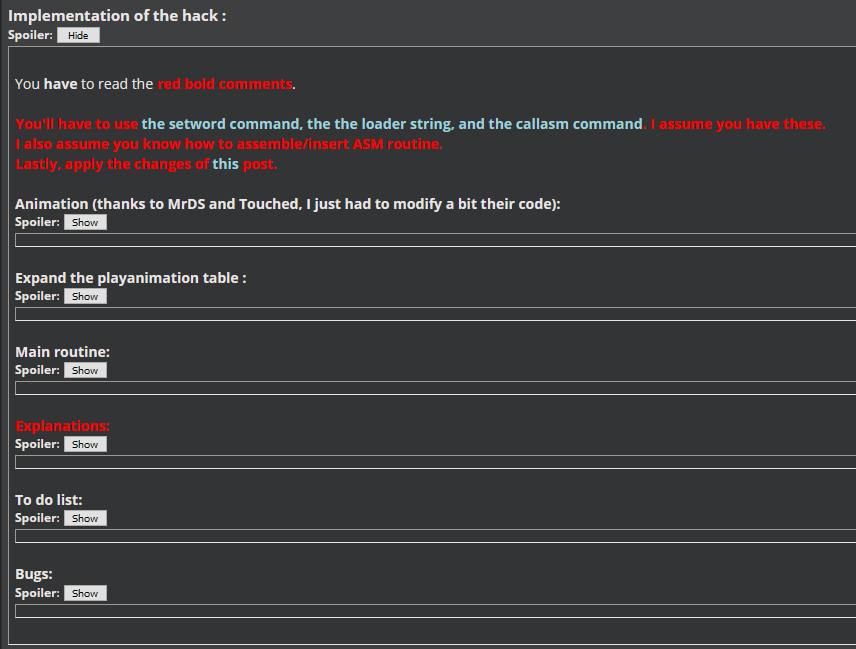Viewport: 856px width, 649px height.
Task: Hide the Implementation of the hack spoiler
Action: 78,35
